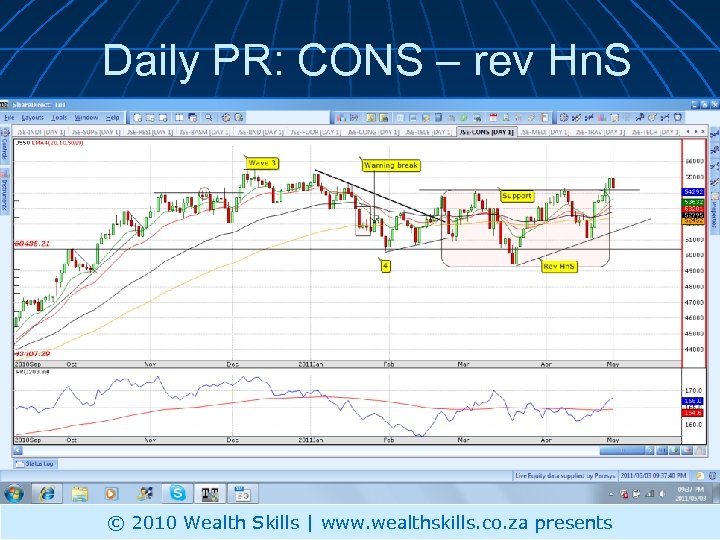Open Skype from the taskbar
This screenshot has width=720, height=540.
point(177,494)
